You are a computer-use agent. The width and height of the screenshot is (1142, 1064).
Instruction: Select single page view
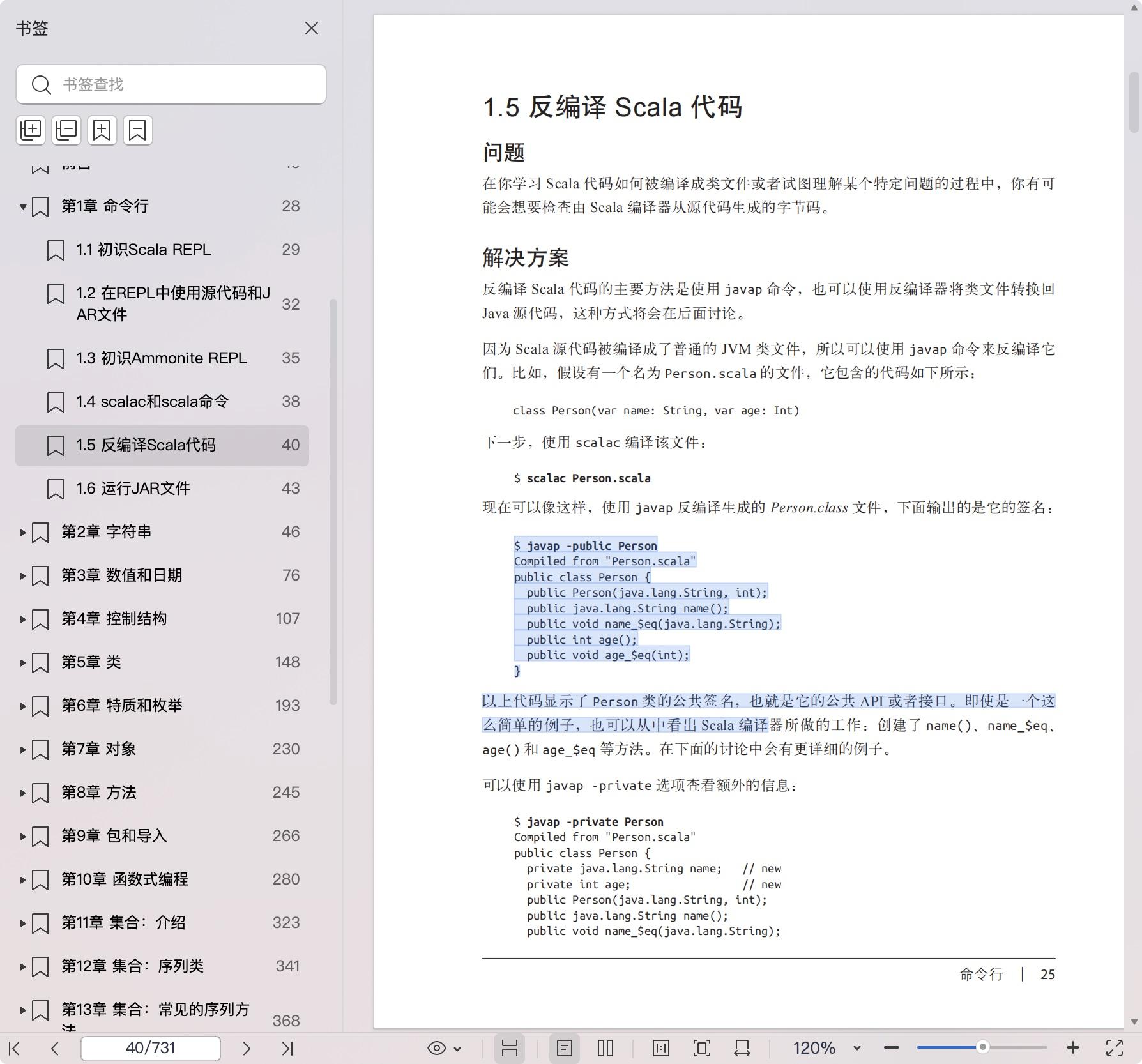click(565, 1048)
